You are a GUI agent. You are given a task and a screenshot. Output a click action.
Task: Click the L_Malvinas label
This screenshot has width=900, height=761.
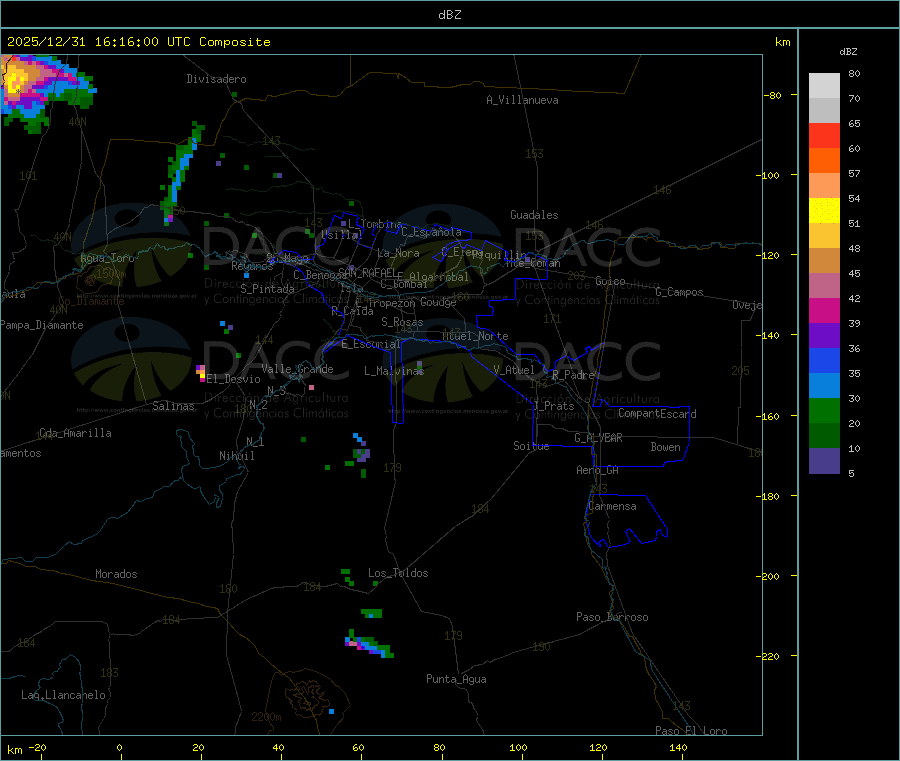tap(394, 371)
